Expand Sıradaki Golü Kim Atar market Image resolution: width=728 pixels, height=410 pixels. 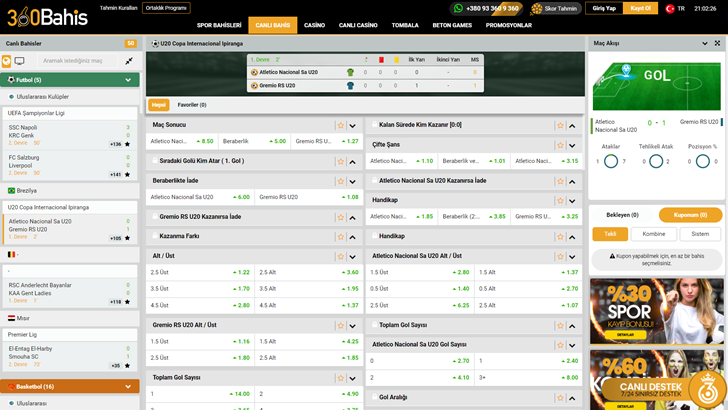tap(353, 162)
